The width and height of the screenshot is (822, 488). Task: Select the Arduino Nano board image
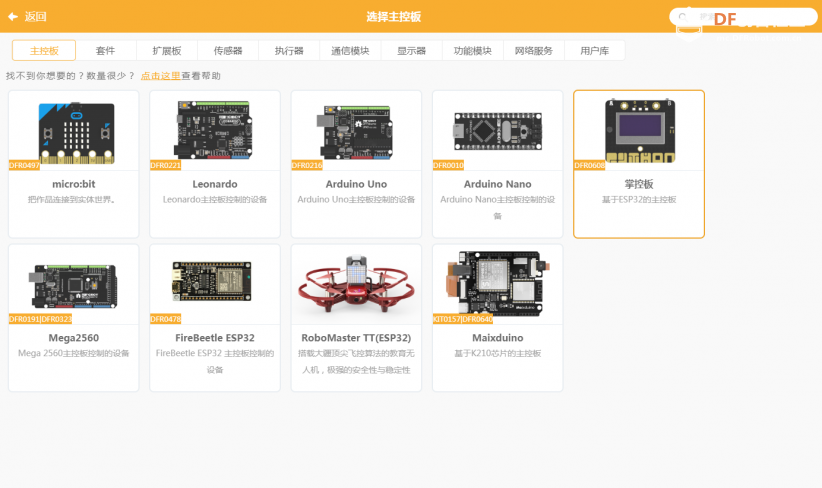click(497, 131)
